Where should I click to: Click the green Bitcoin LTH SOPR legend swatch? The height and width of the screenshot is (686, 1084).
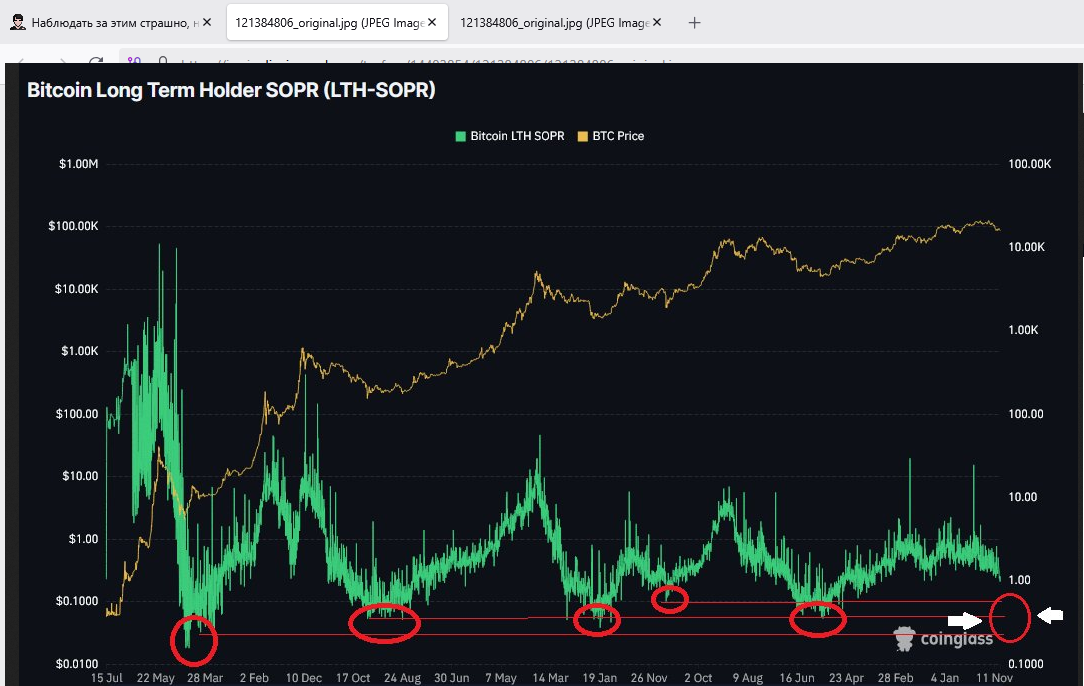pos(460,136)
